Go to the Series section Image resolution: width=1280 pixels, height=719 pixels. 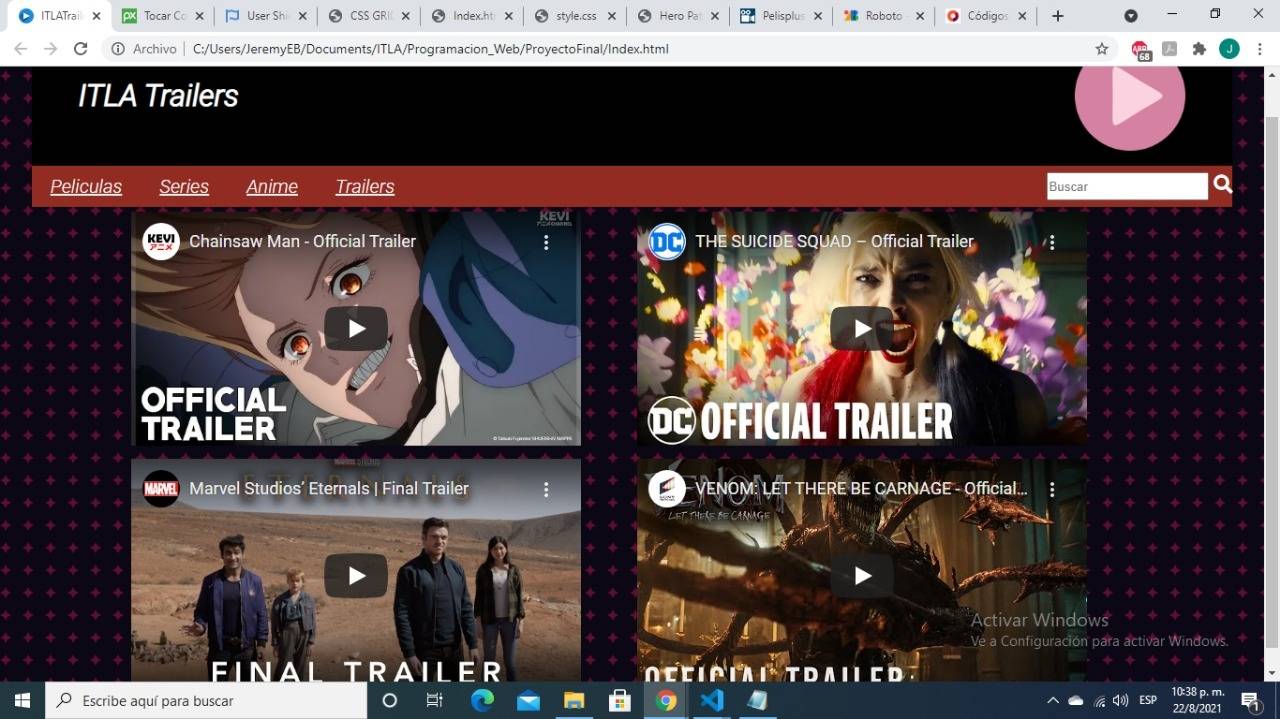coord(184,187)
